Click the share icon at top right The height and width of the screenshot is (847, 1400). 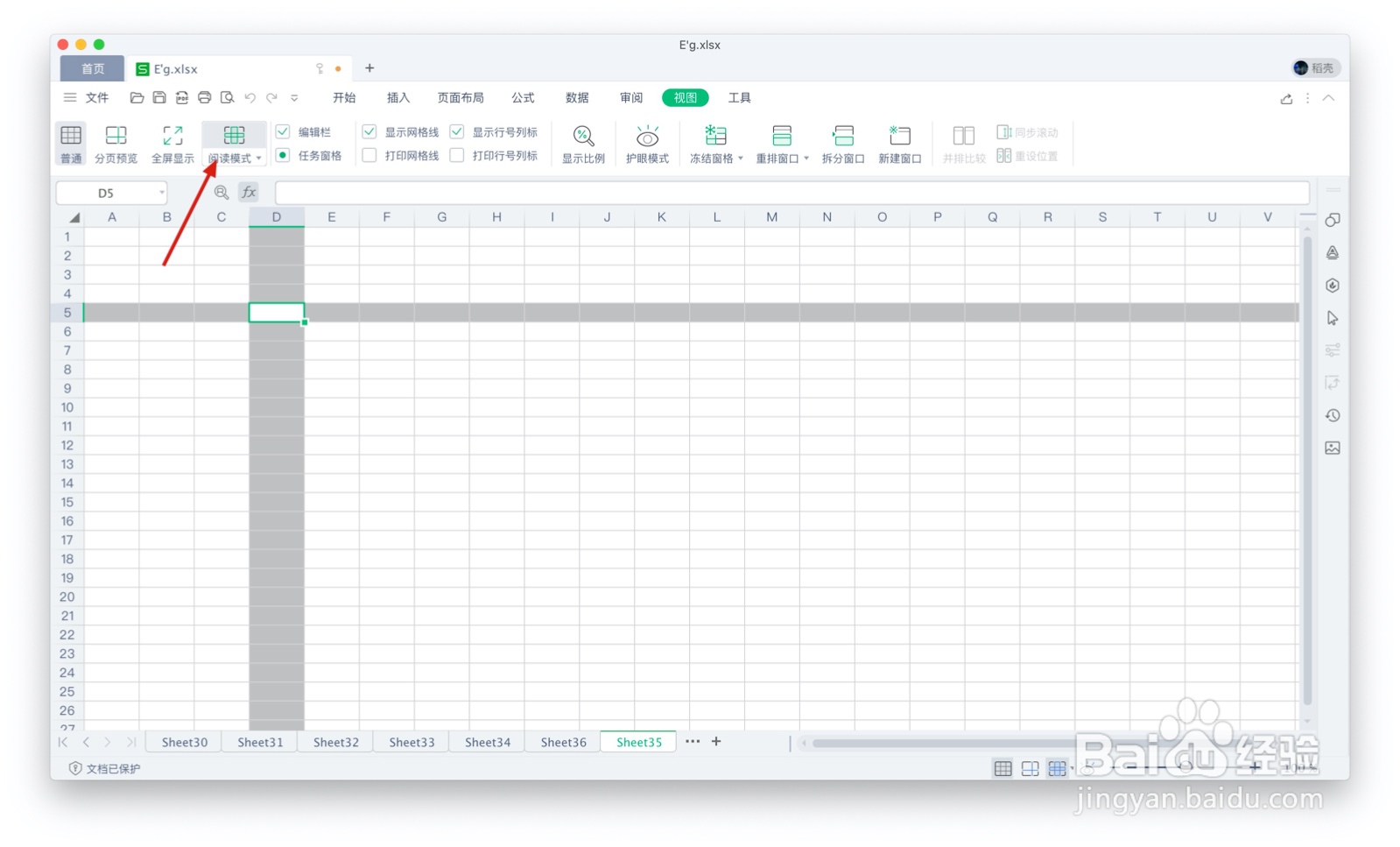pos(1286,98)
